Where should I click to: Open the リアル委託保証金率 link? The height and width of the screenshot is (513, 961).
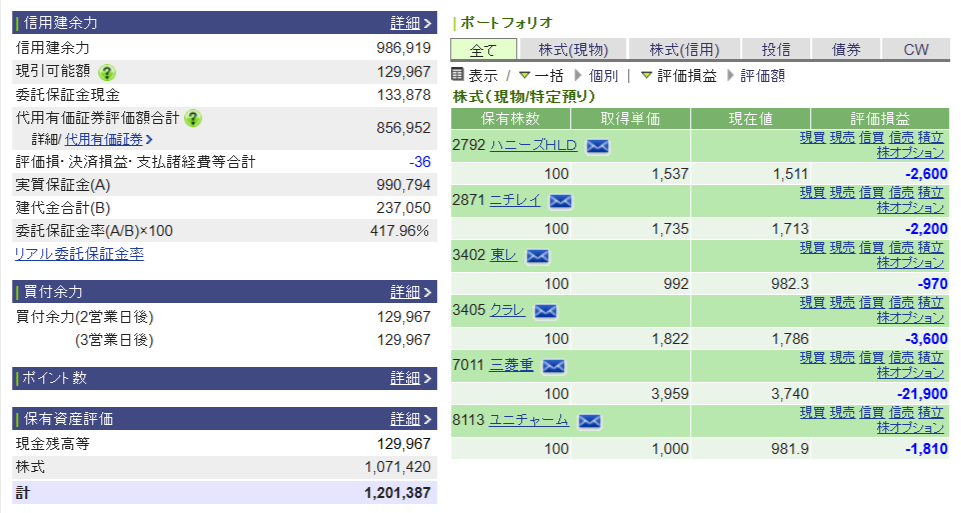tap(79, 254)
